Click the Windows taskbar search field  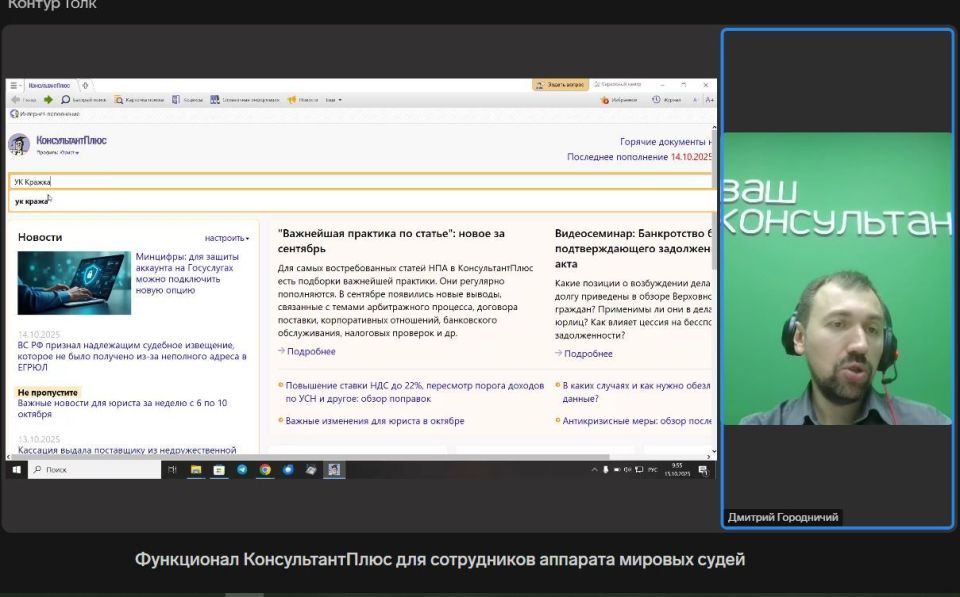tap(95, 469)
